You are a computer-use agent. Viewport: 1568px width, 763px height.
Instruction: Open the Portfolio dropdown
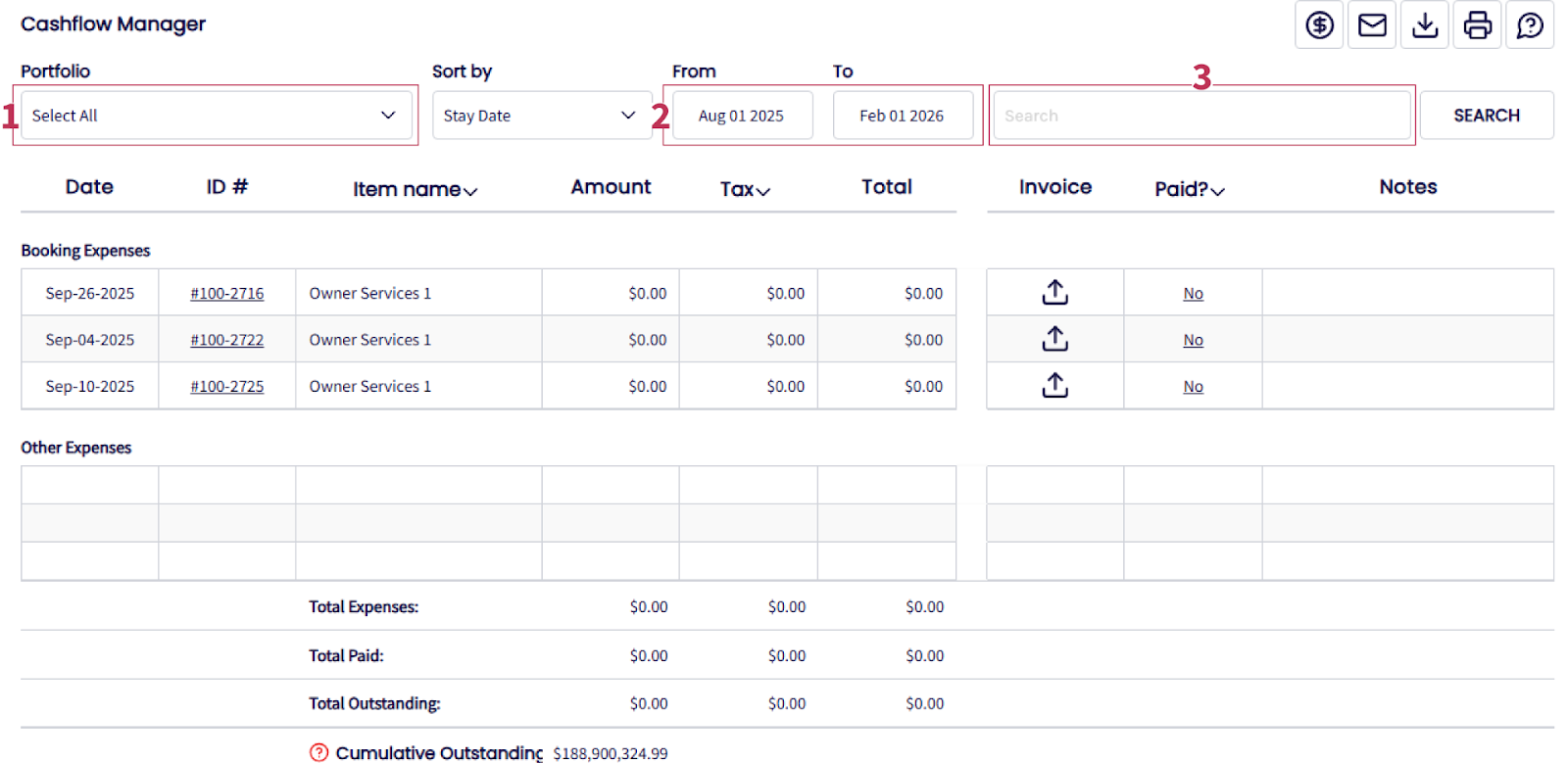point(216,116)
